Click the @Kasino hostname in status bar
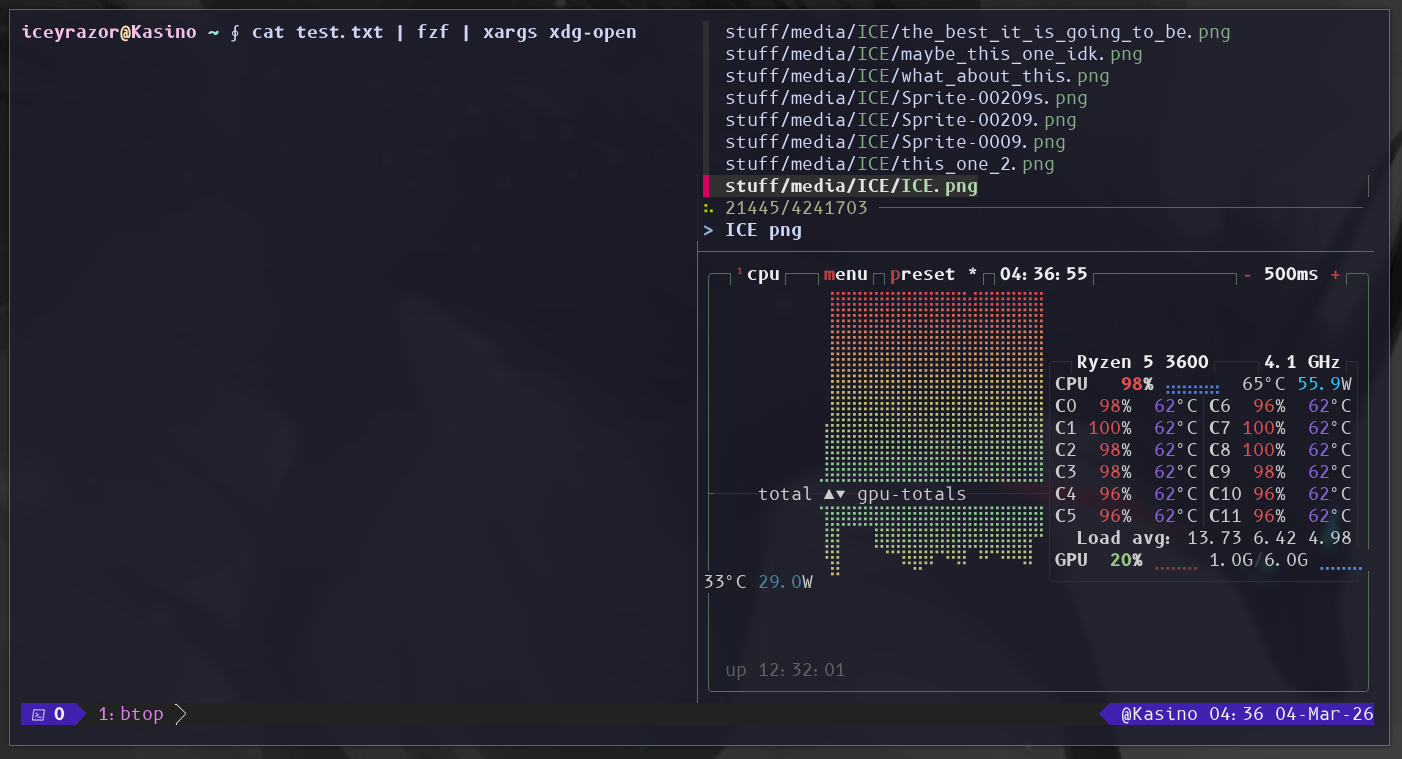Screen dimensions: 1402x759 [1159, 714]
